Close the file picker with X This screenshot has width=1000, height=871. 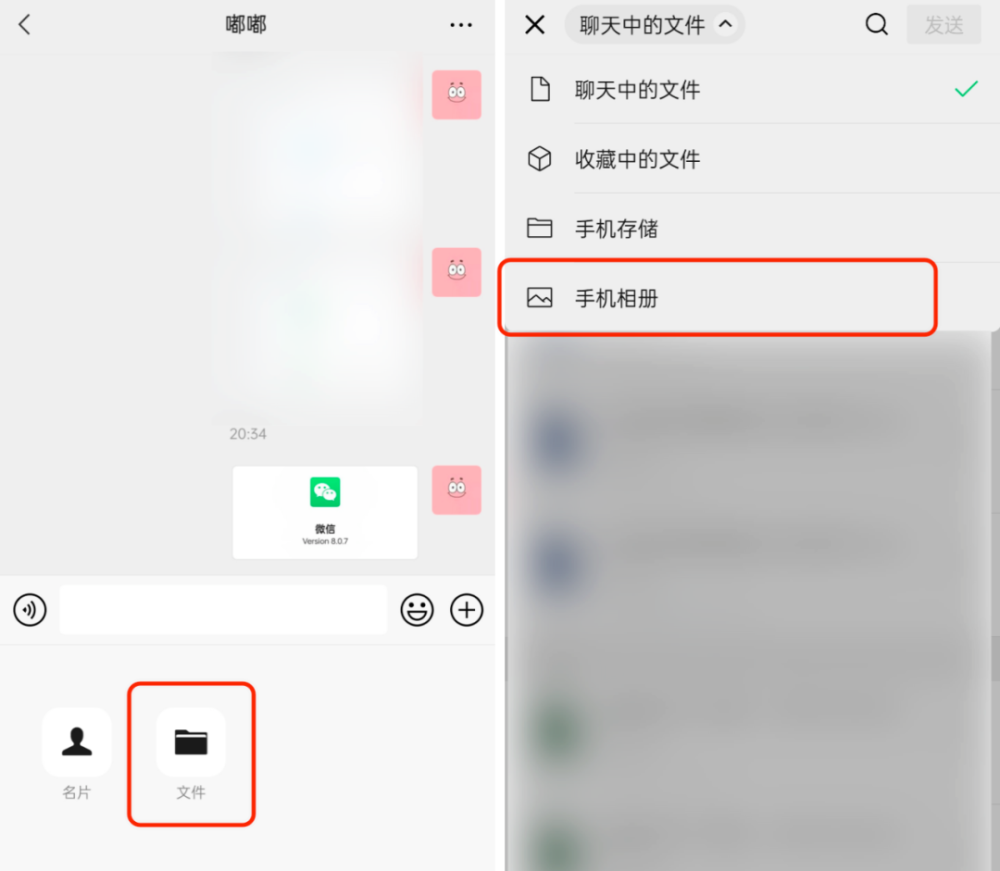[x=534, y=25]
